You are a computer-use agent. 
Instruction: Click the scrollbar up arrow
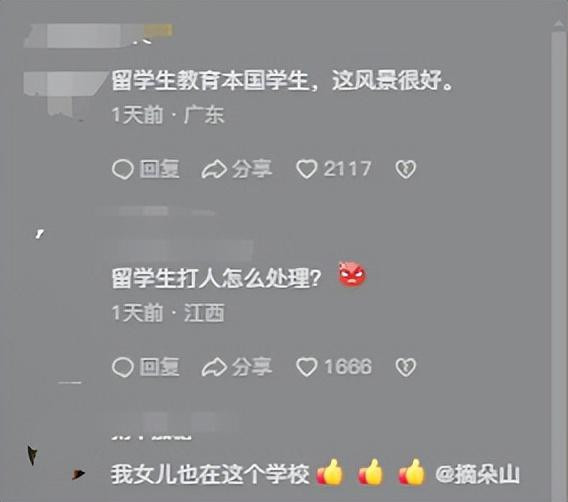pyautogui.click(x=559, y=24)
